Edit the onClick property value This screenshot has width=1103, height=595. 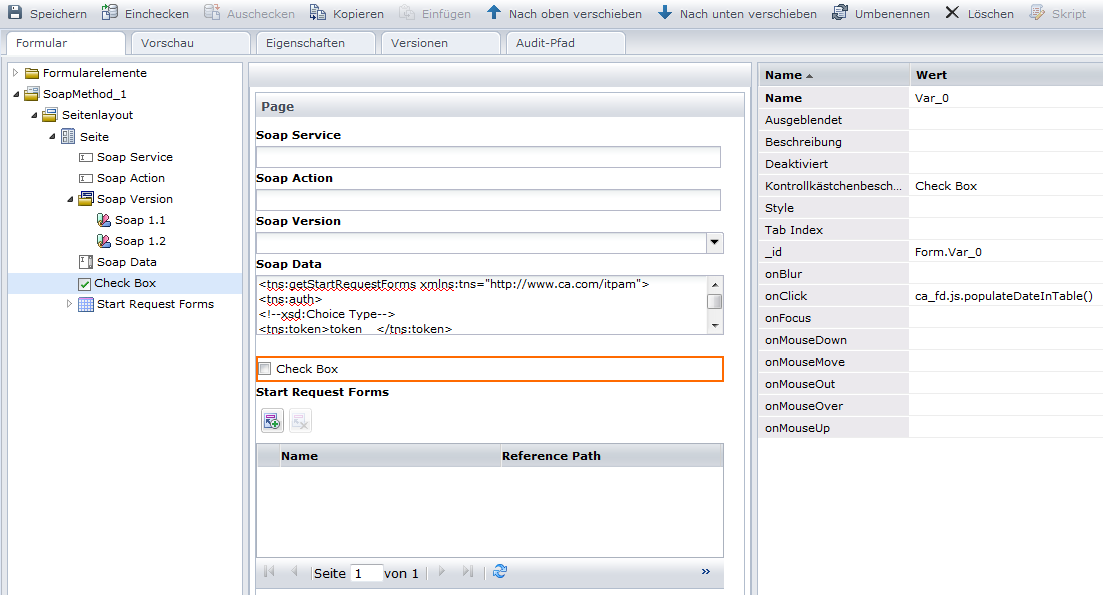(x=1006, y=296)
